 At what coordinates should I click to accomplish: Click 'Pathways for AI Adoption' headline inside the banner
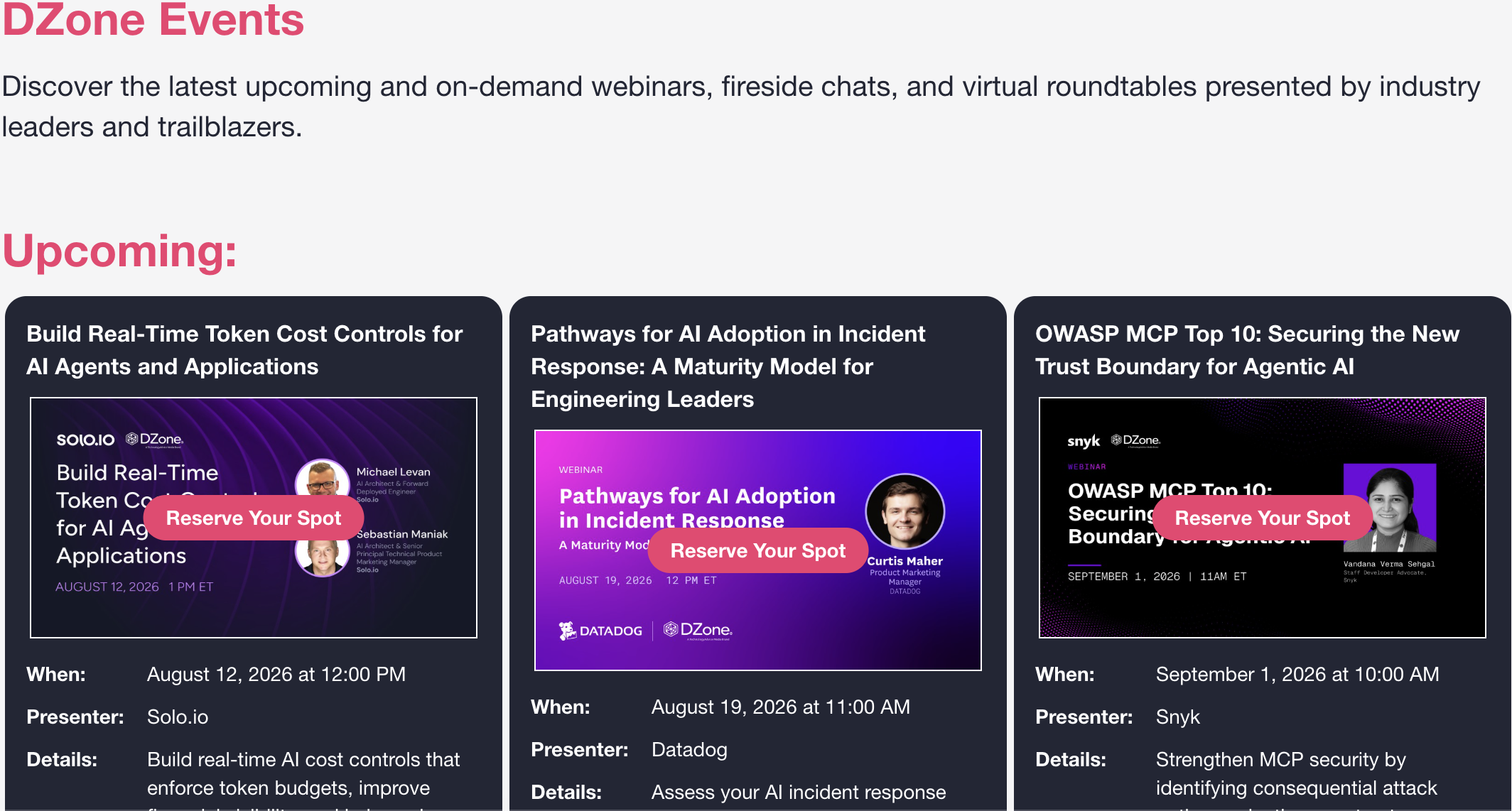coord(697,508)
